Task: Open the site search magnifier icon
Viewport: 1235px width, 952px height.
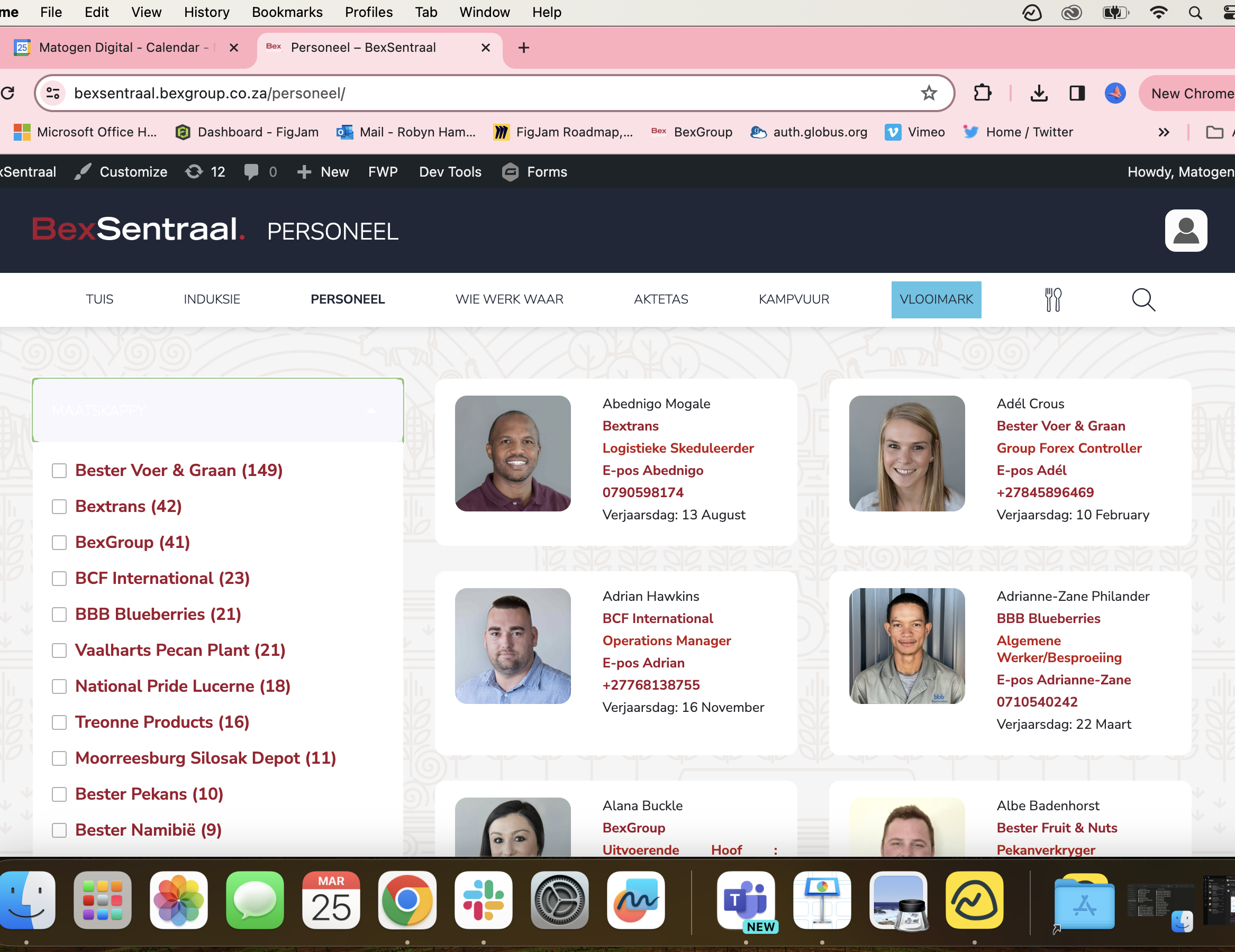Action: [1143, 300]
